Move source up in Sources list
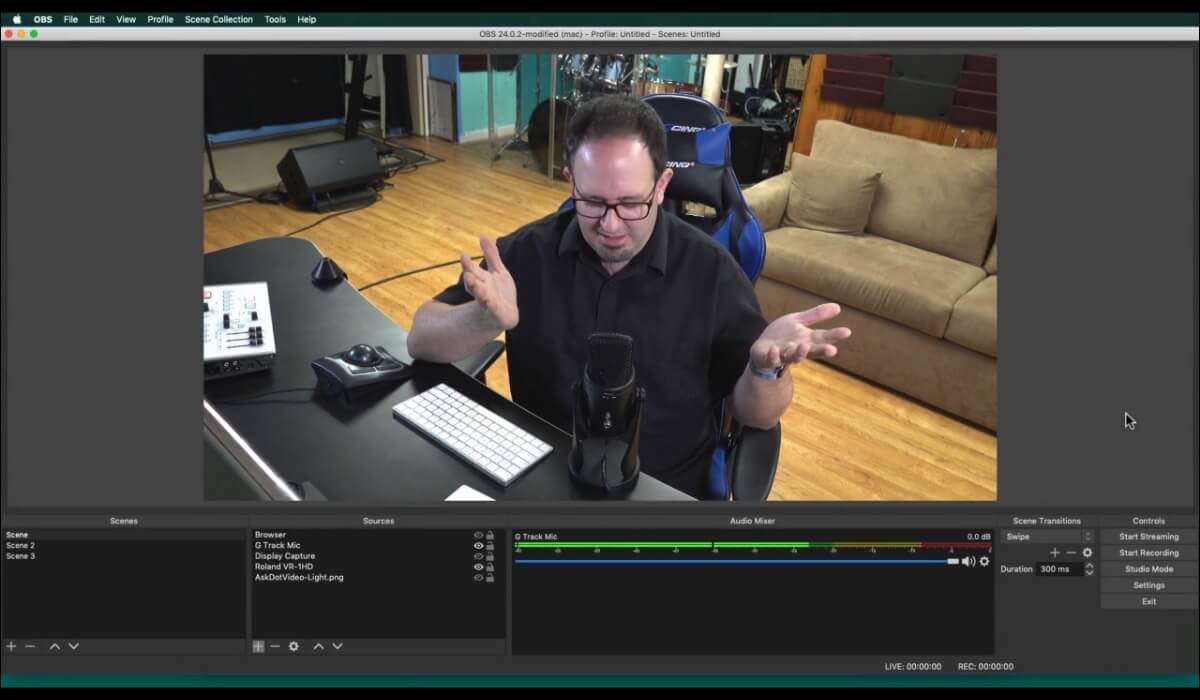The height and width of the screenshot is (700, 1200). [x=319, y=647]
